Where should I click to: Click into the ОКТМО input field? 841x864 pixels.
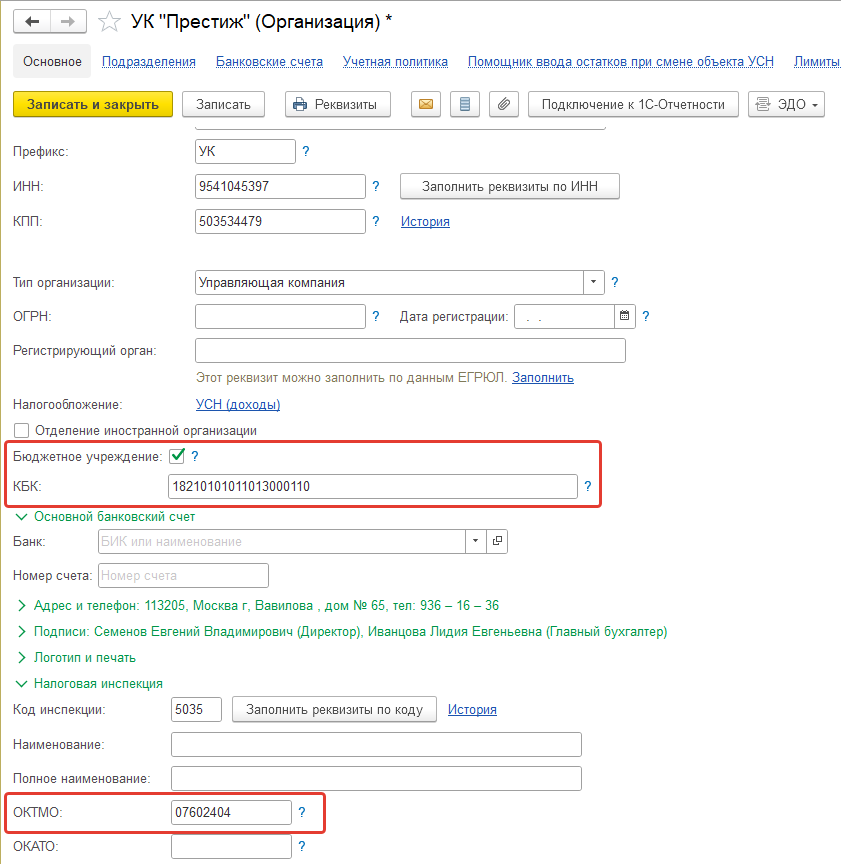pos(231,812)
